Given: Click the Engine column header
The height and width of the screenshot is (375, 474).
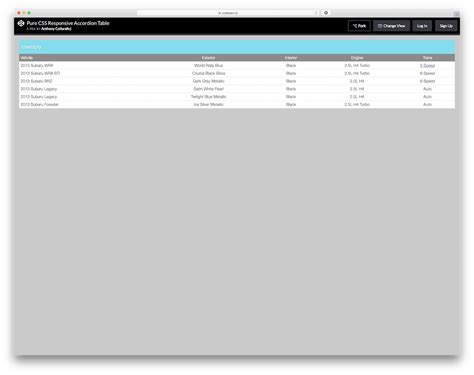Looking at the screenshot, I should 357,58.
